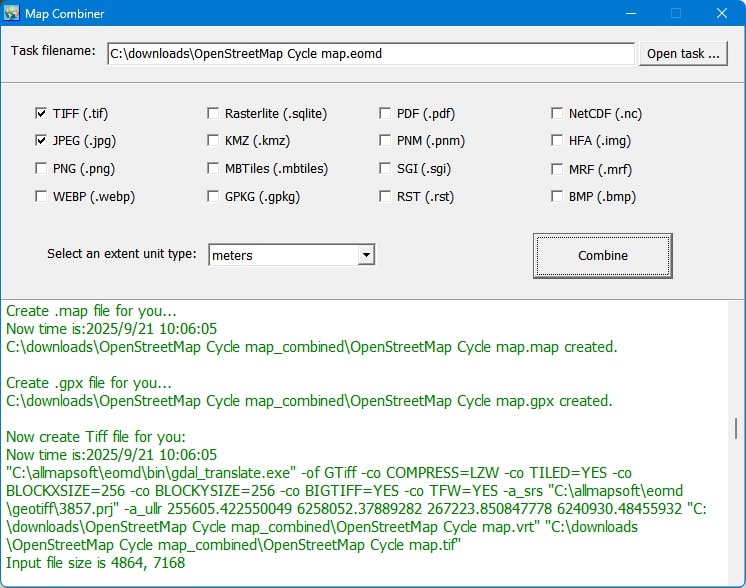Close the Map Combiner window
Viewport: 746px width, 588px height.
[x=721, y=14]
